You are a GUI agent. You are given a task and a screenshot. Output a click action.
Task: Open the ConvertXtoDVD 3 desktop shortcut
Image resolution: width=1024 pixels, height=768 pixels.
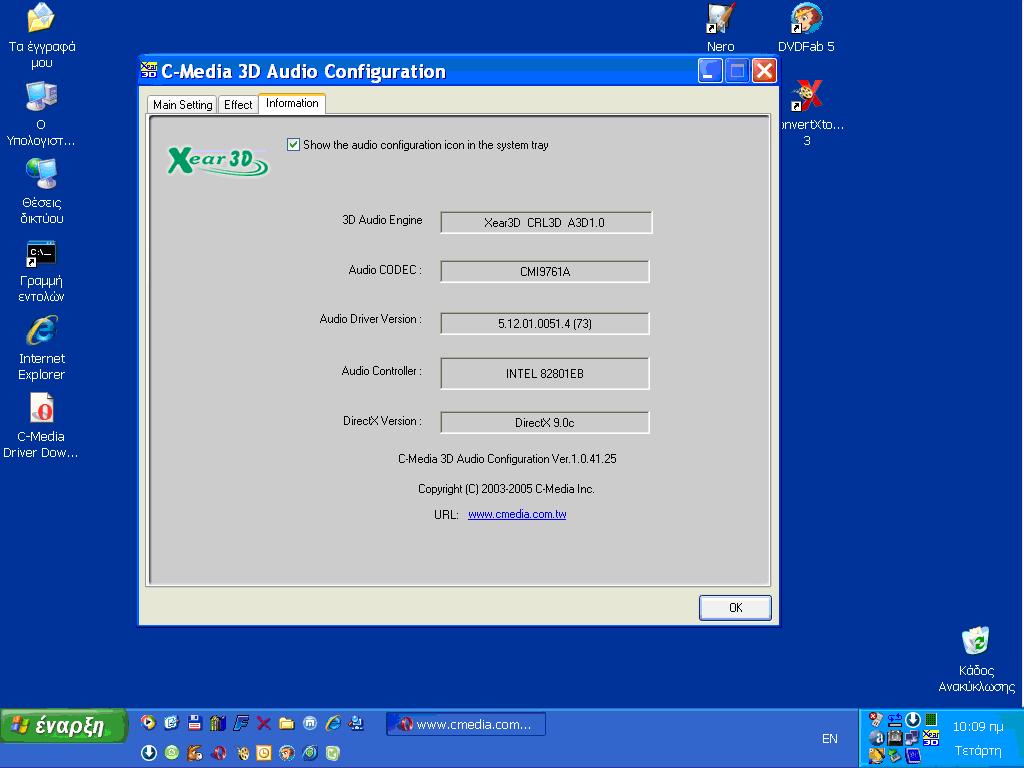pos(808,113)
